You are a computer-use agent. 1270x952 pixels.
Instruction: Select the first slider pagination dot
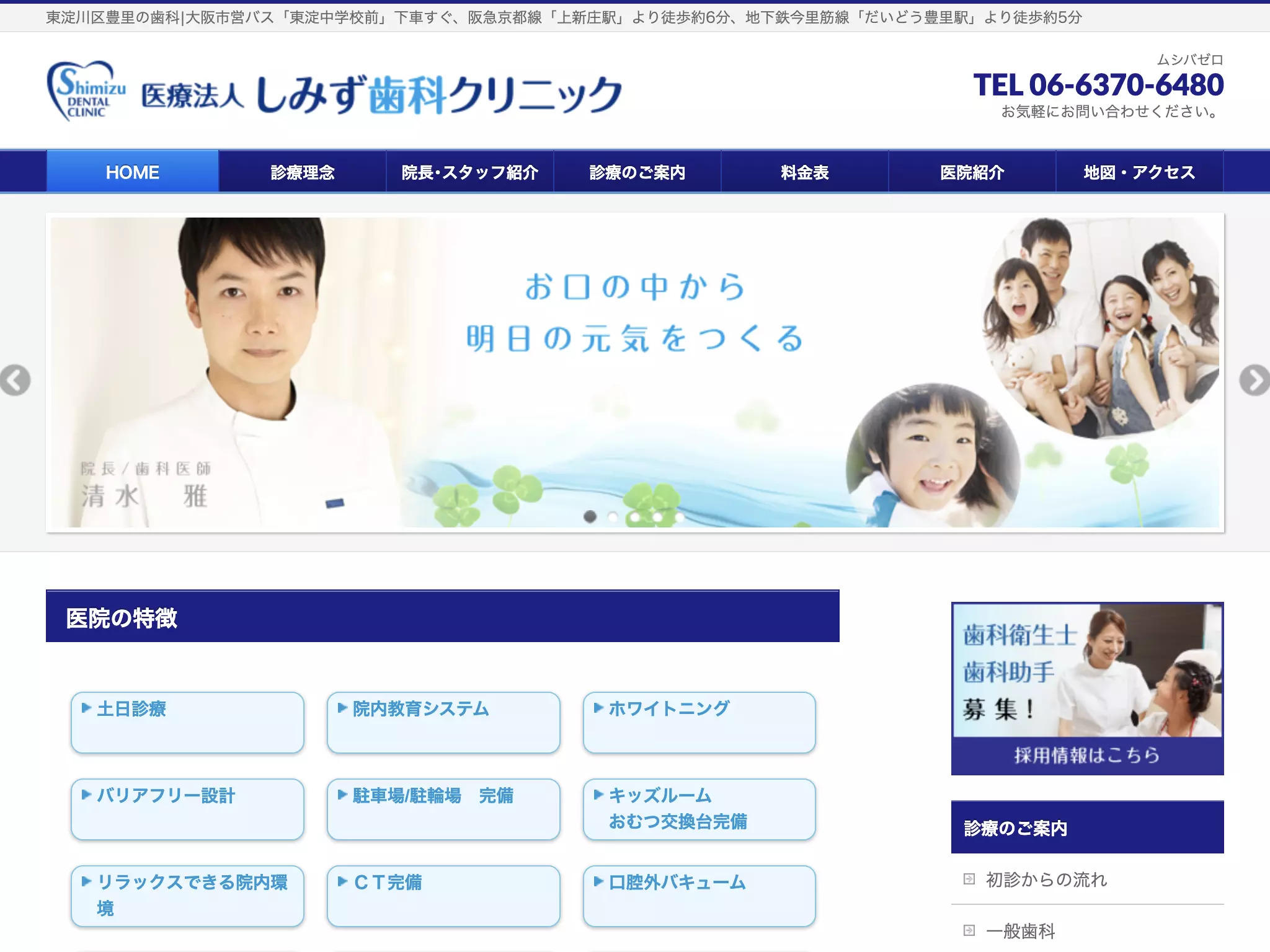590,516
